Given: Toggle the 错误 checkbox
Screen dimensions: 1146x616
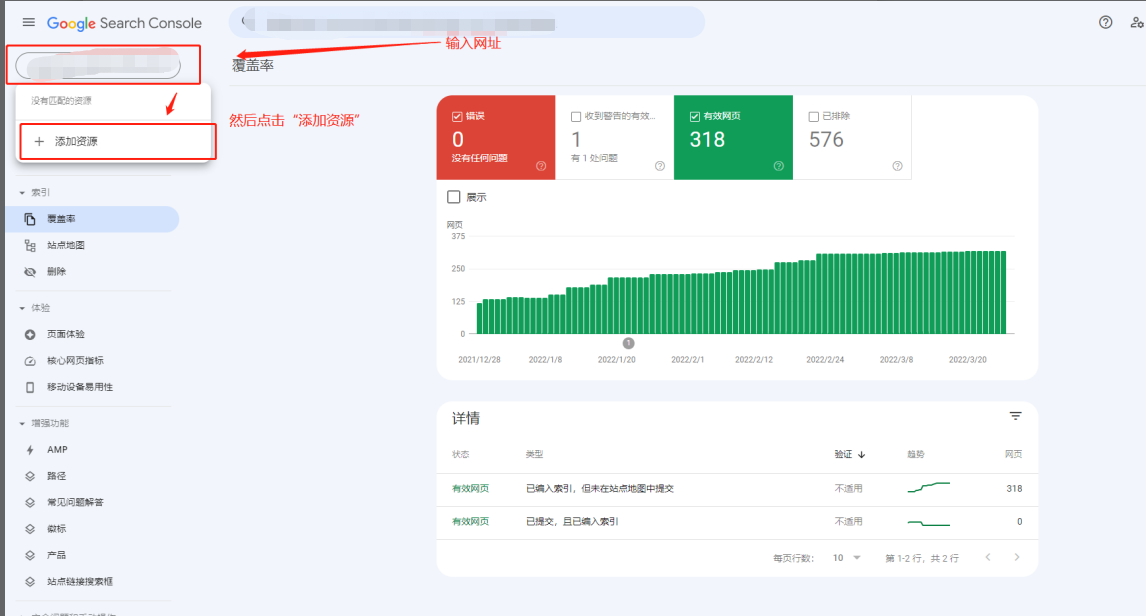Looking at the screenshot, I should click(457, 116).
